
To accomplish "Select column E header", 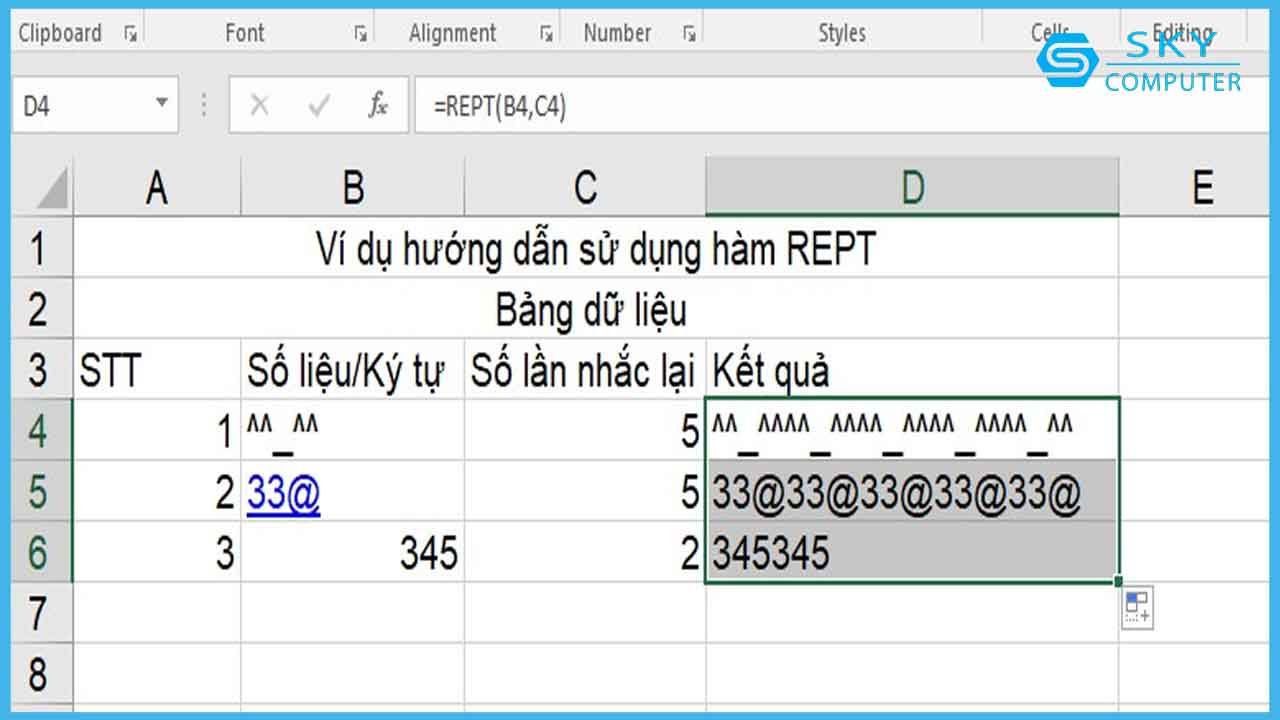I will (x=1195, y=188).
